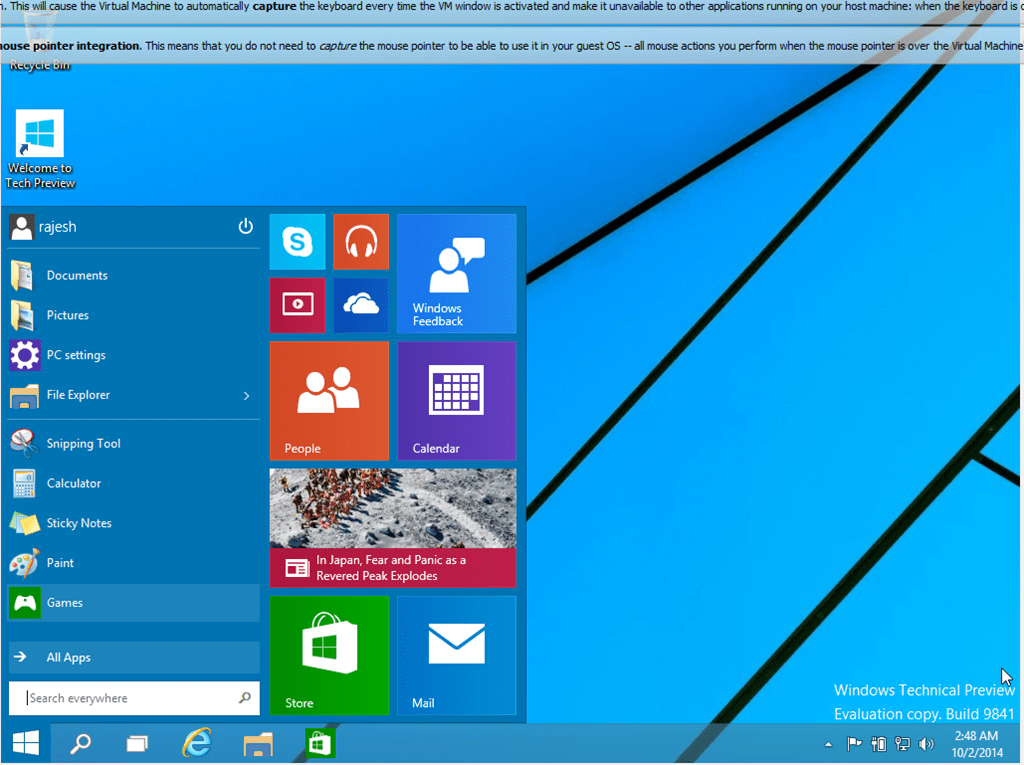Click the rajesh user account picture
The height and width of the screenshot is (765, 1024).
(x=22, y=227)
